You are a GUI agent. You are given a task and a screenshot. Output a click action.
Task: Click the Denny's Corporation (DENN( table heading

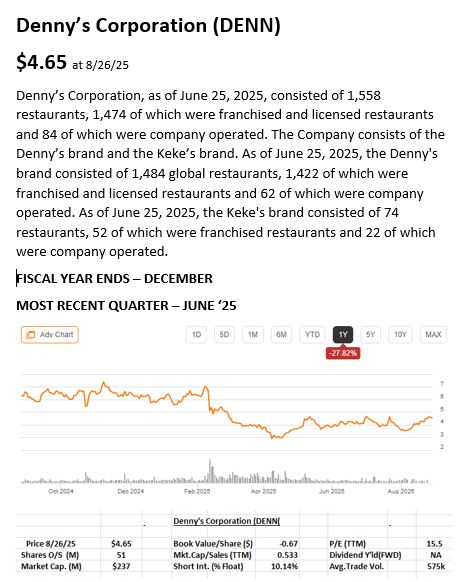226,521
